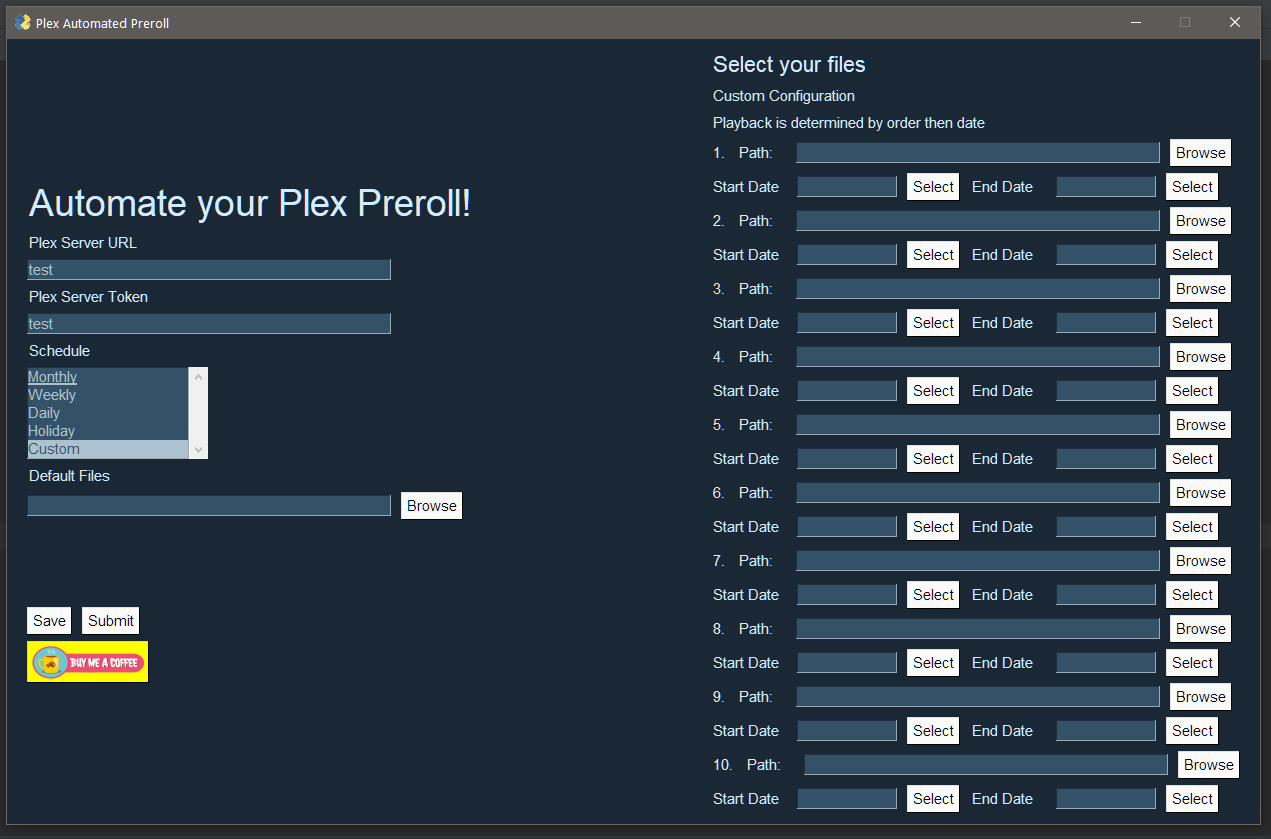1271x839 pixels.
Task: Select Start Date for entry 9
Action: pyautogui.click(x=933, y=730)
